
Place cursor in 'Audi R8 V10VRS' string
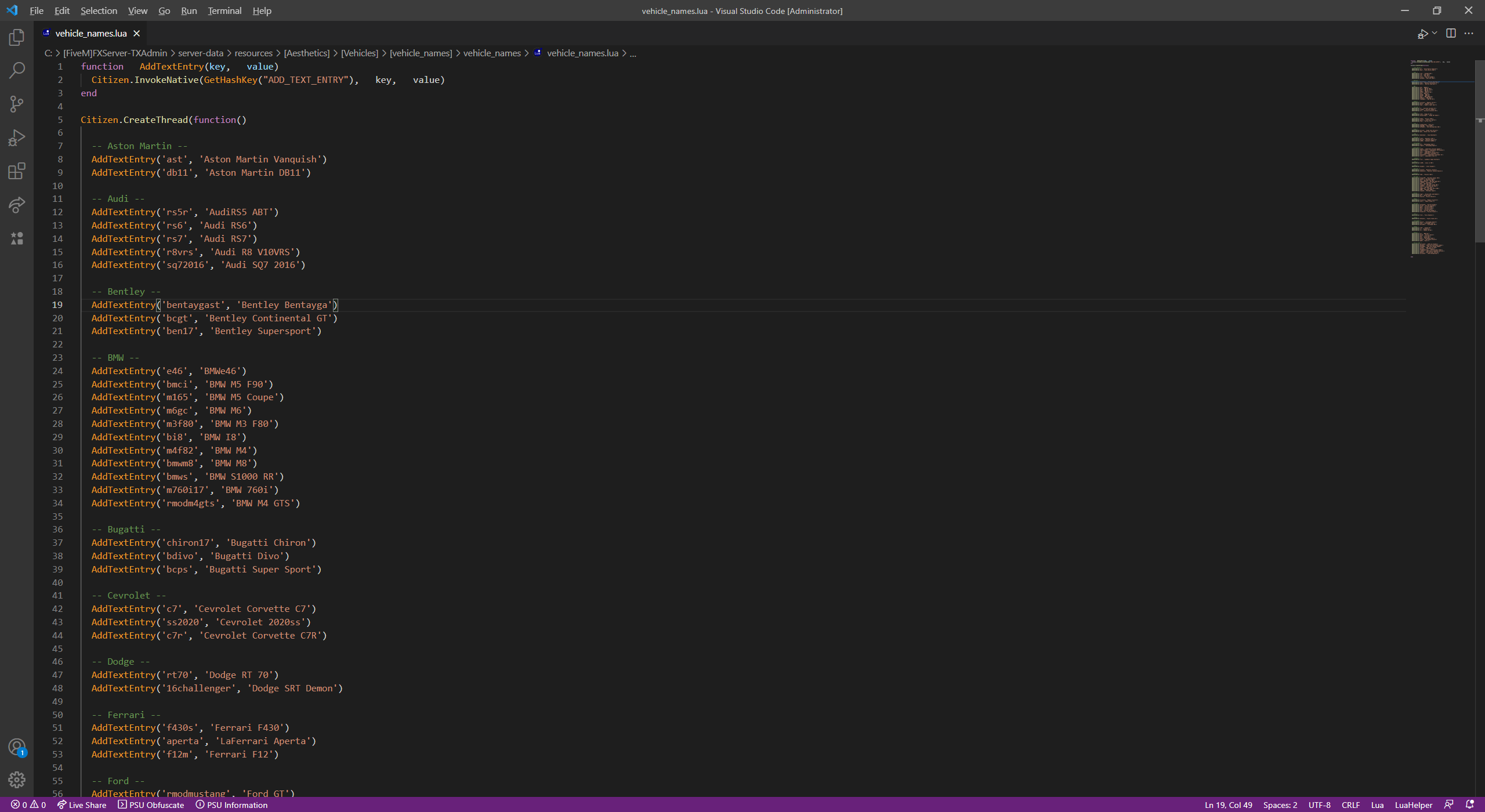(x=255, y=252)
